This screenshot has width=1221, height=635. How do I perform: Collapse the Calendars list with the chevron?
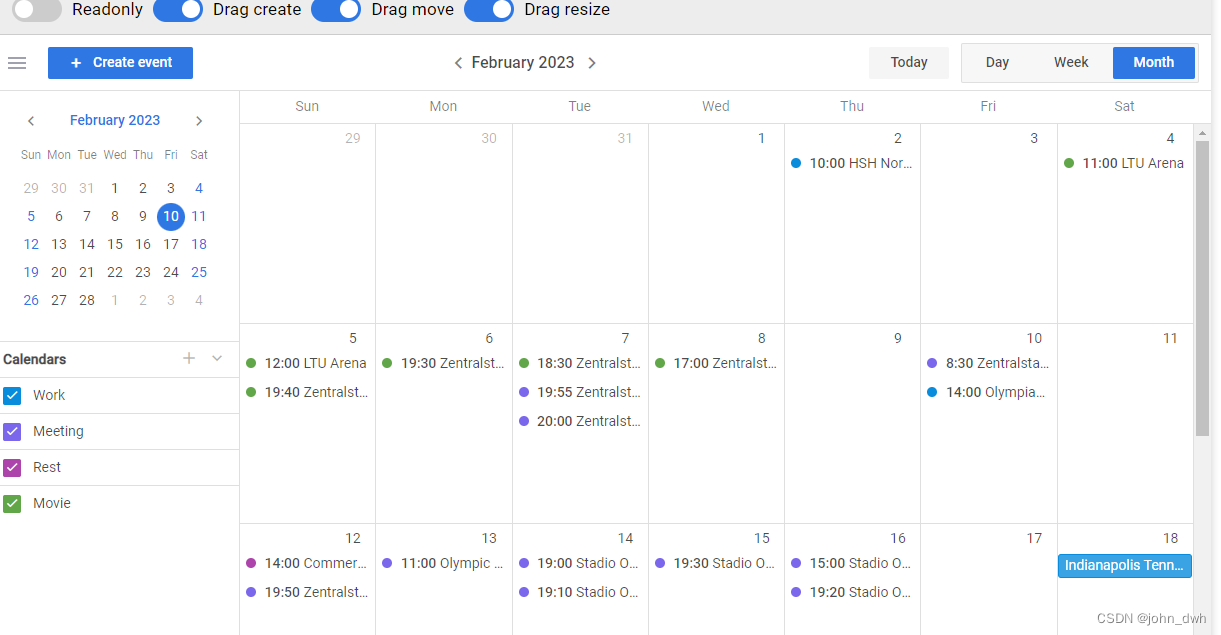pyautogui.click(x=217, y=358)
